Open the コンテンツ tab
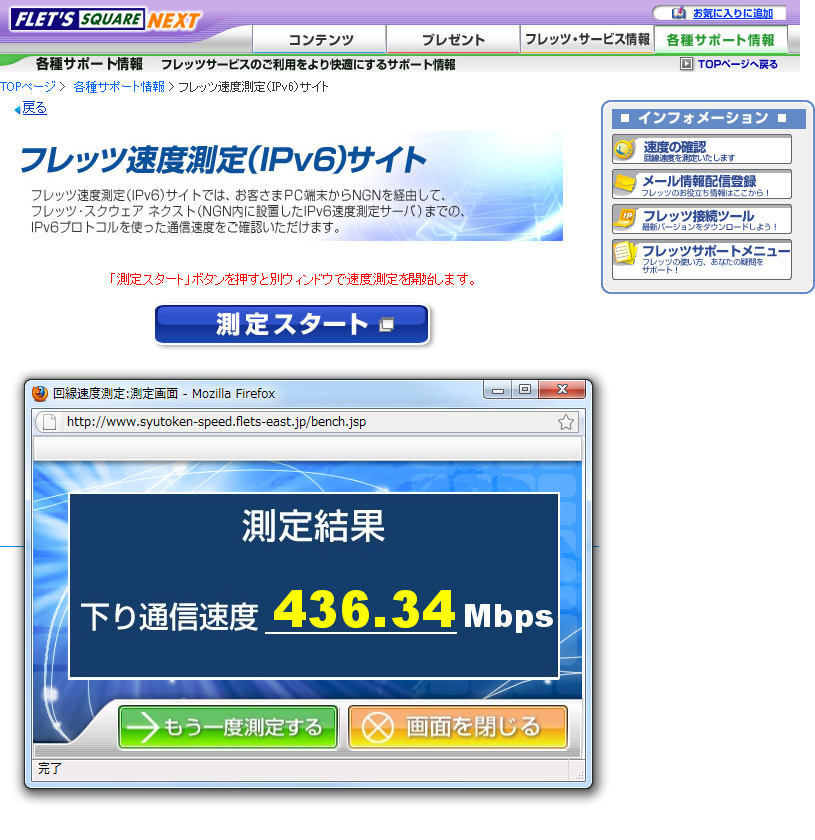Screen dimensions: 815x840 [x=320, y=40]
